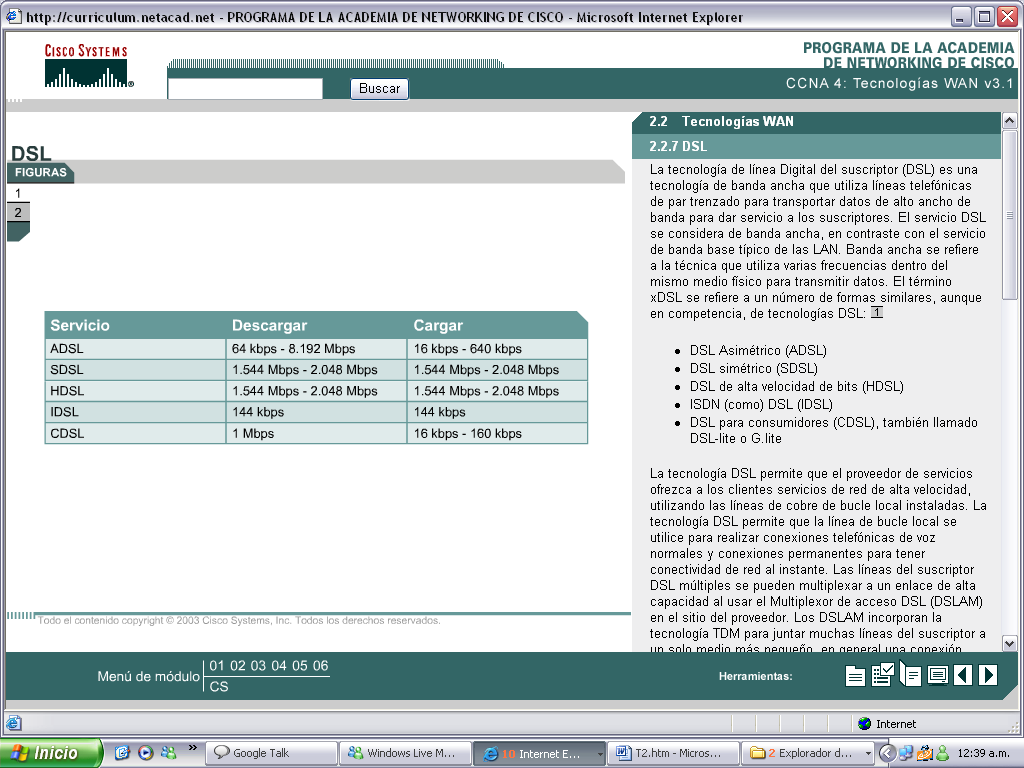Switch to Explorador taskbar group
This screenshot has height=768, width=1024.
click(x=807, y=753)
